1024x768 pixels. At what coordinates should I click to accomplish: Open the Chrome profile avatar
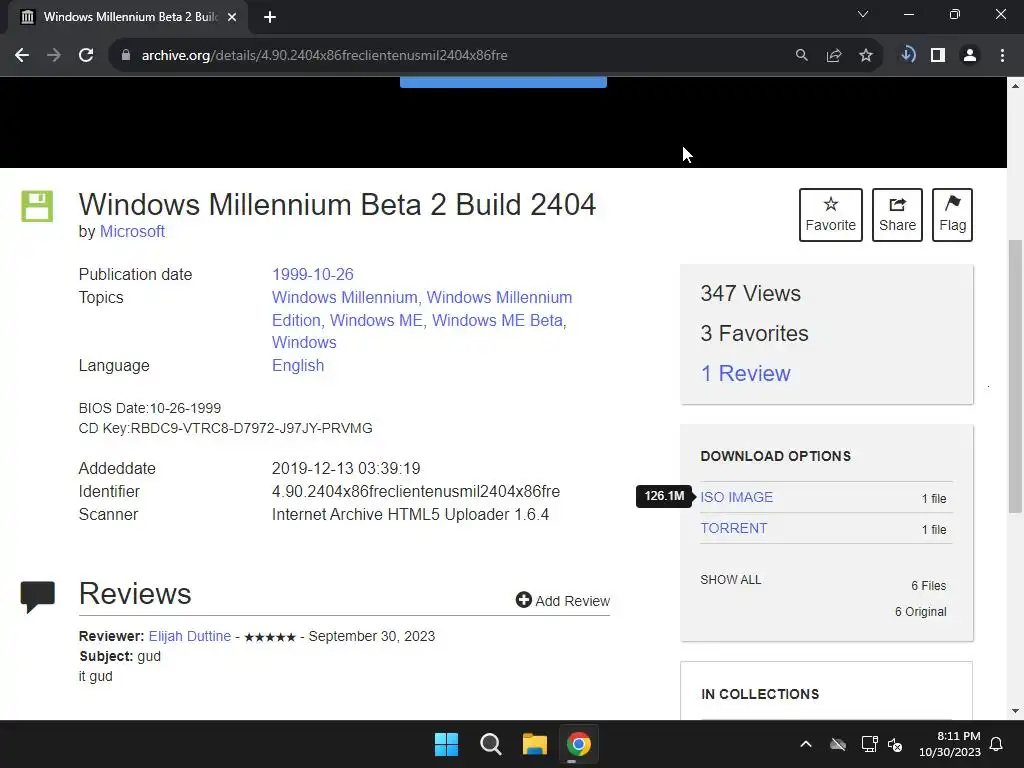tap(970, 56)
